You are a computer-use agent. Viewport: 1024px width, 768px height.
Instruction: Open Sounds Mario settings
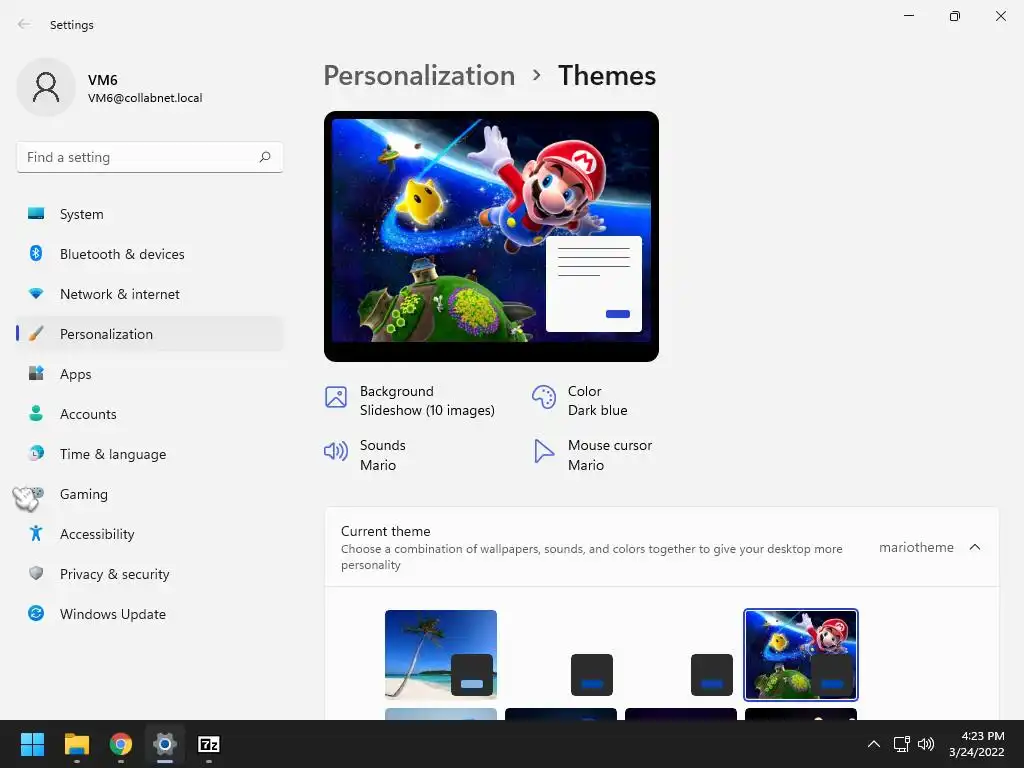pyautogui.click(x=365, y=455)
